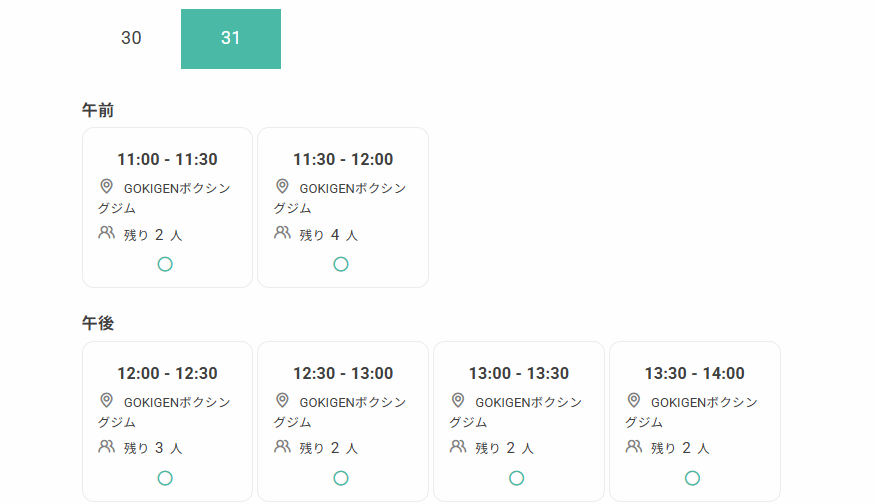Screen dimensions: 876x504
Task: Click location pin icon in 12:00 - 12:30 card
Action: click(106, 400)
